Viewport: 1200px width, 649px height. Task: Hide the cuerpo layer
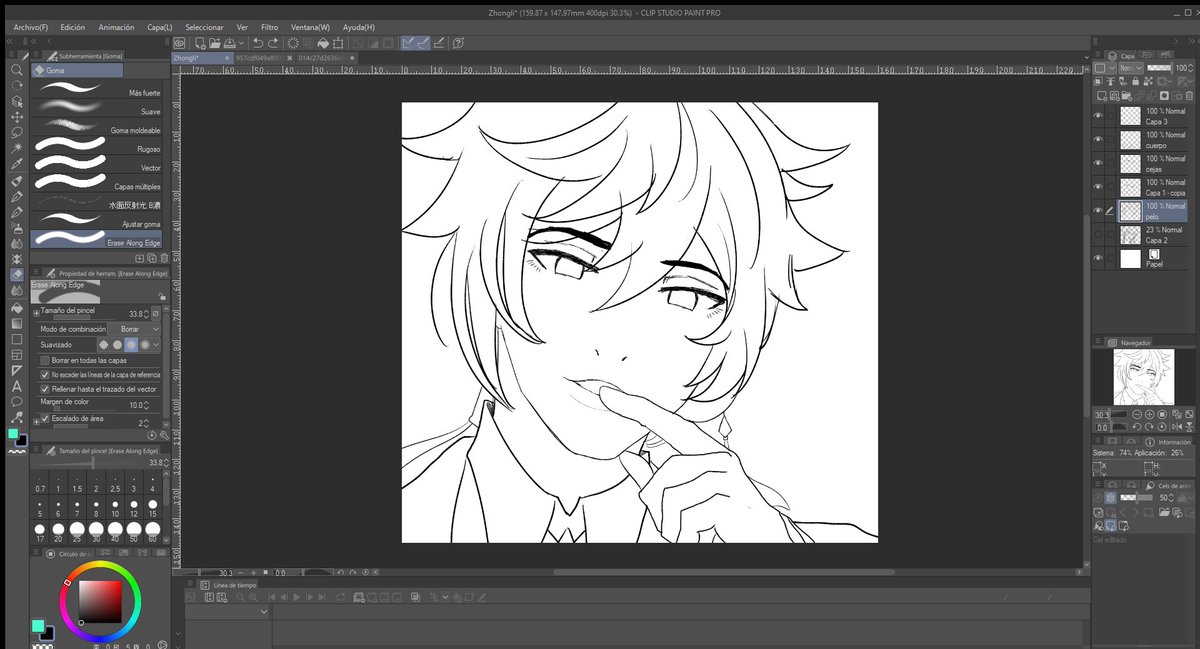tap(1098, 139)
